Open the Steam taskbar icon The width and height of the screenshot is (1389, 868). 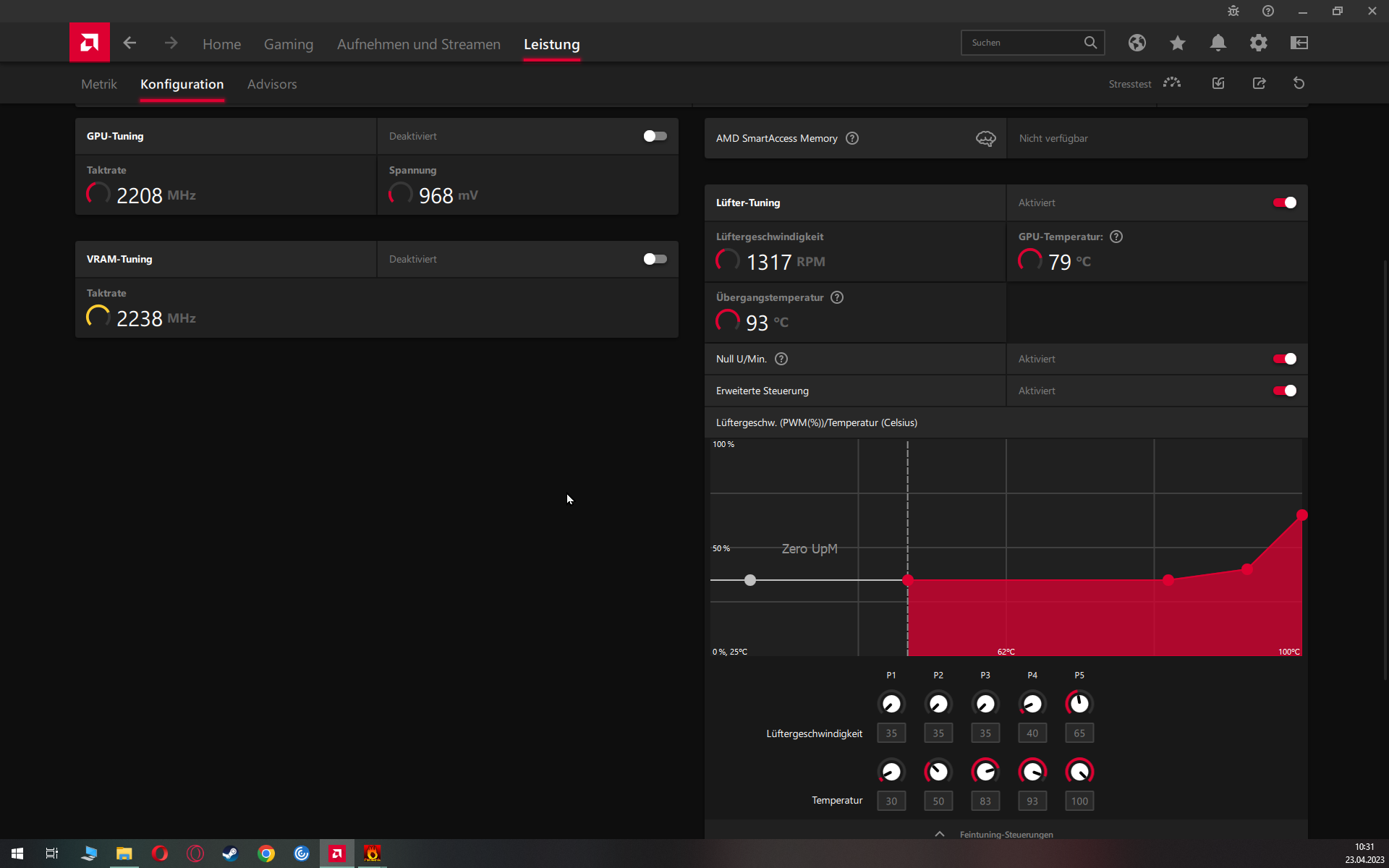[x=230, y=854]
